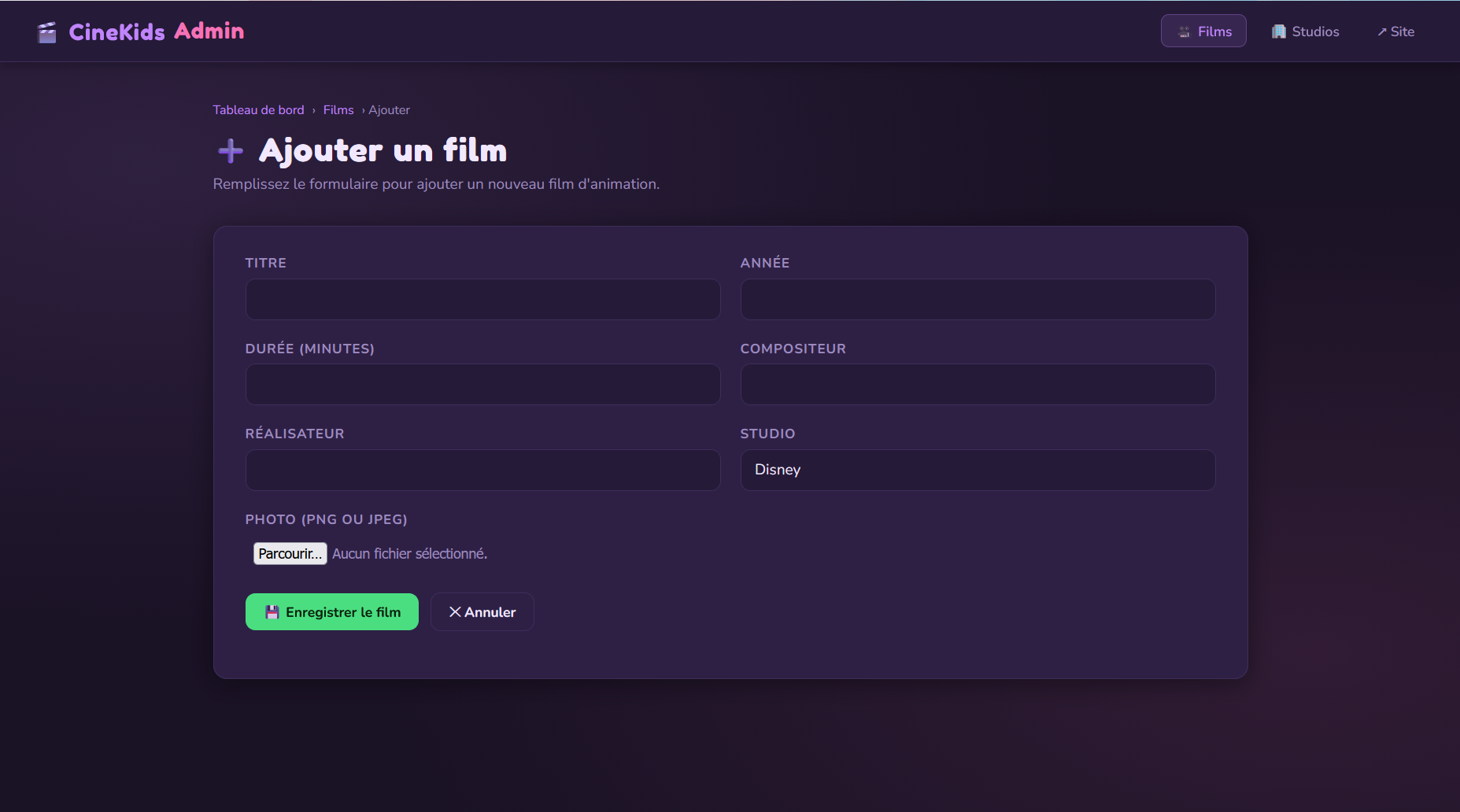Open the Studios nav tab
The height and width of the screenshot is (812, 1460).
point(1305,31)
